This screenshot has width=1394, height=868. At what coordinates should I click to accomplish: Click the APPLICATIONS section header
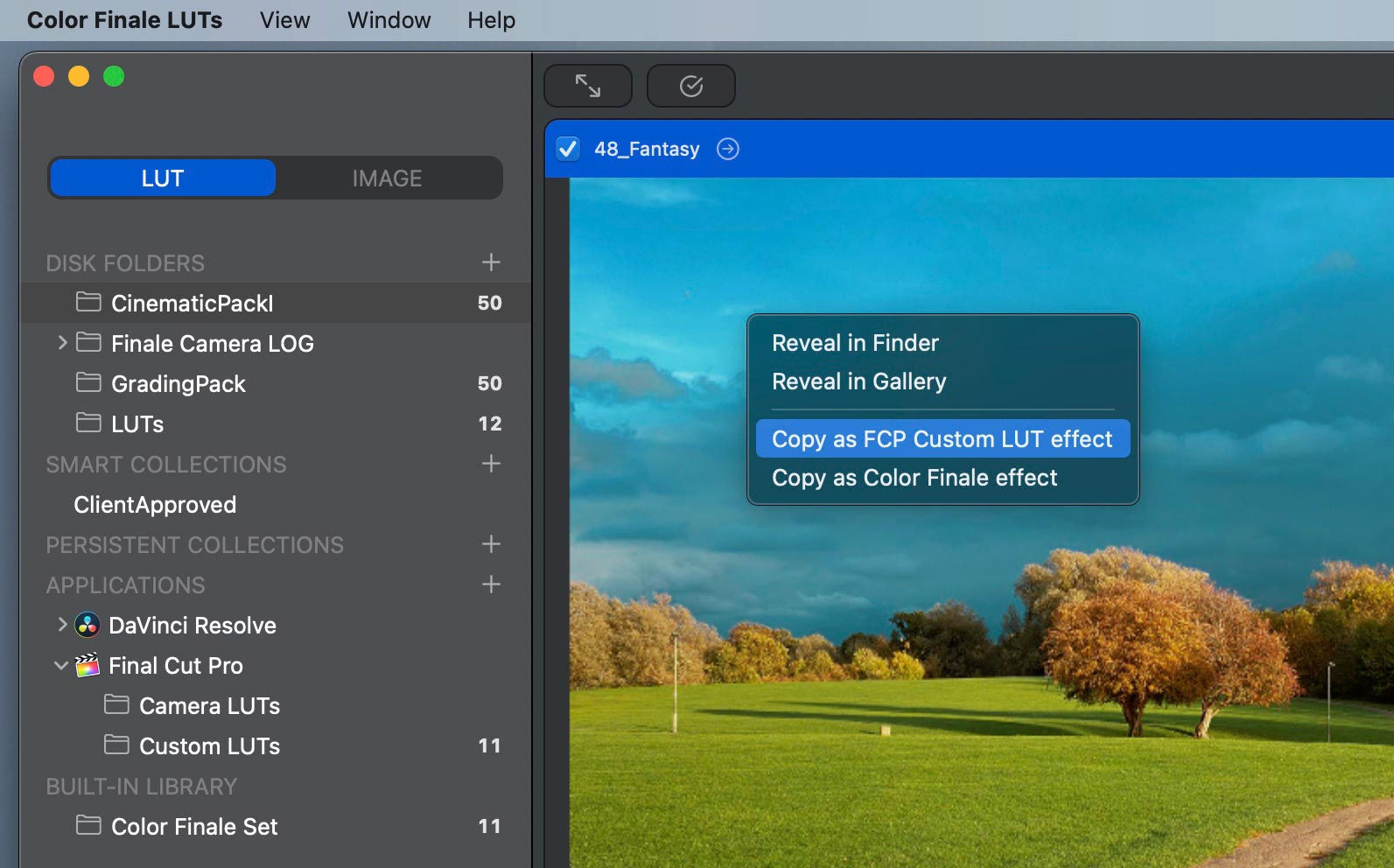pyautogui.click(x=125, y=585)
